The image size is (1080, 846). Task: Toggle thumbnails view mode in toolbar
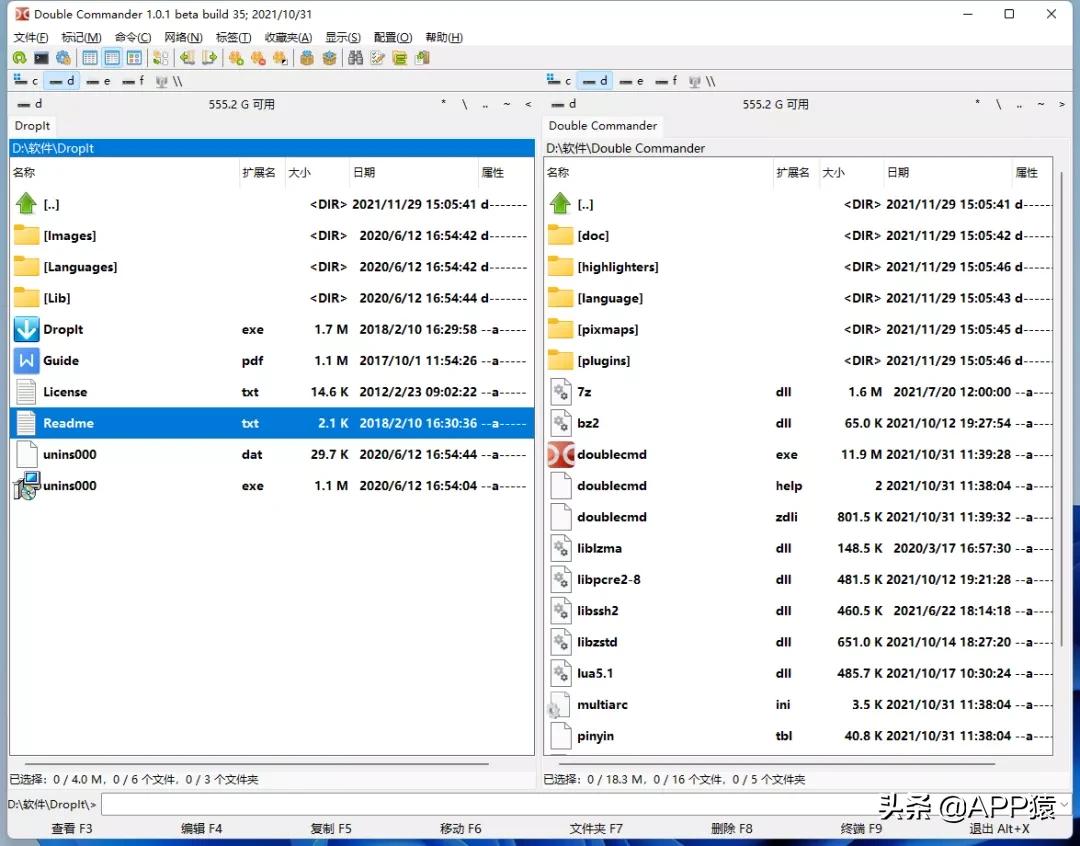click(133, 58)
